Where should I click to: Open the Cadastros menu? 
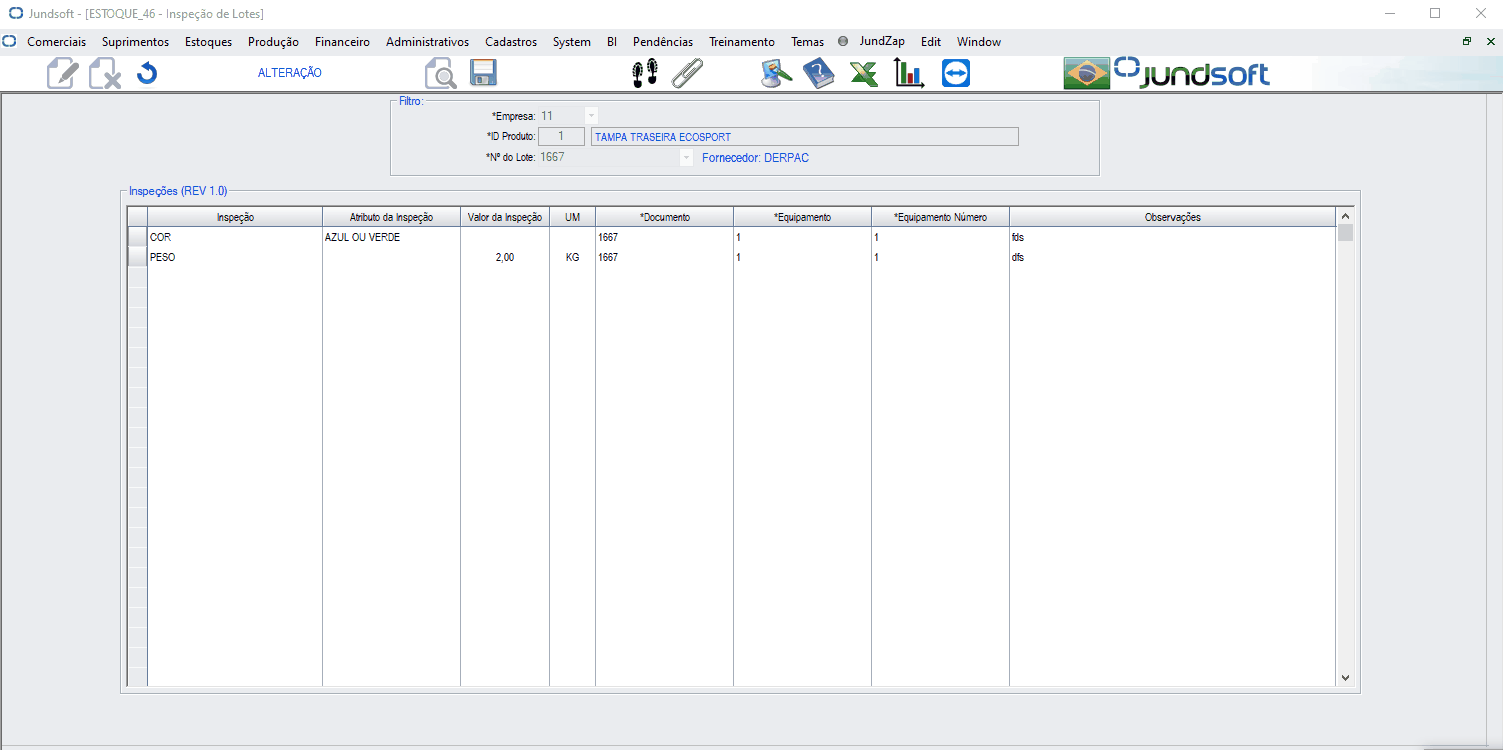[x=511, y=42]
